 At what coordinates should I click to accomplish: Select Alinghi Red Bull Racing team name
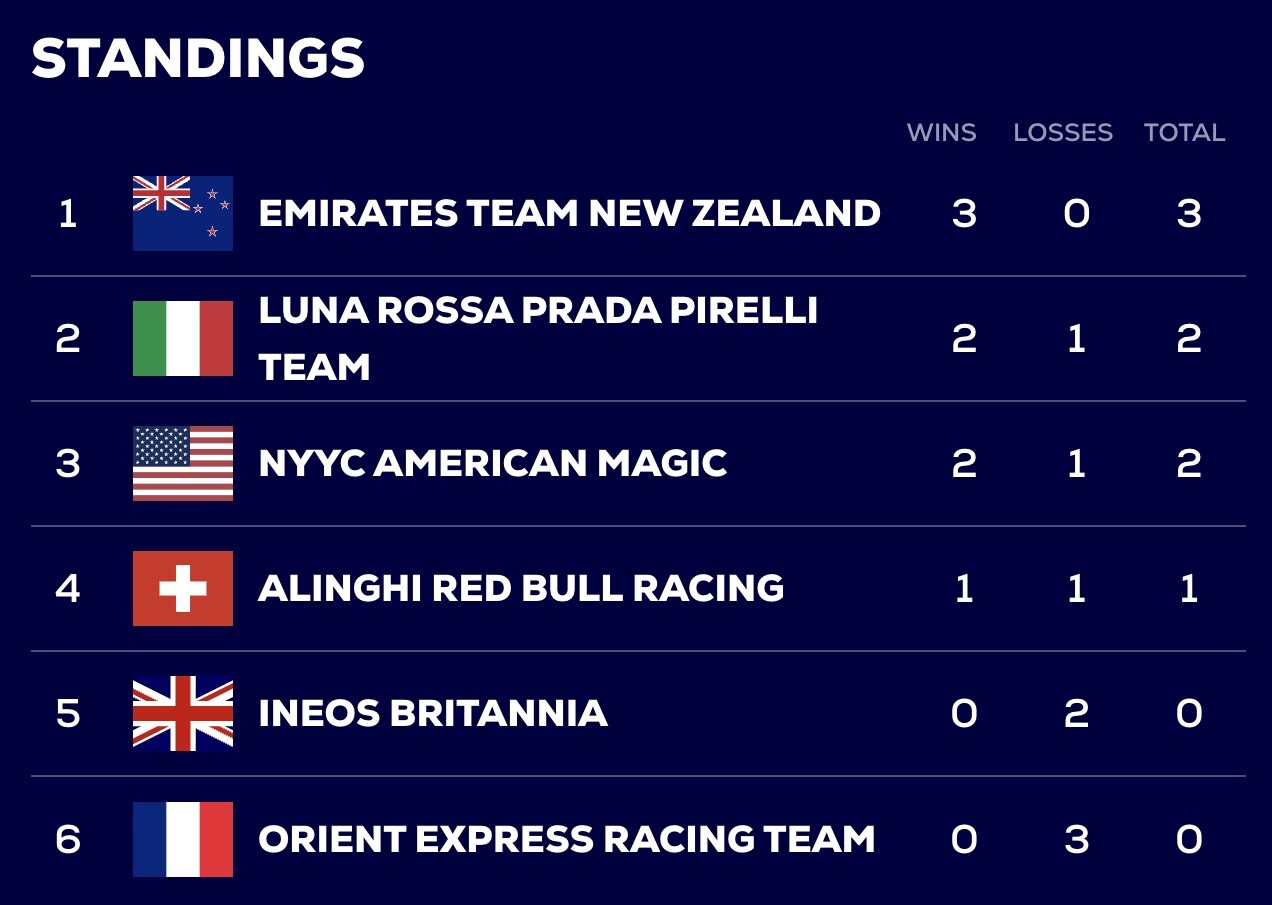[x=521, y=588]
